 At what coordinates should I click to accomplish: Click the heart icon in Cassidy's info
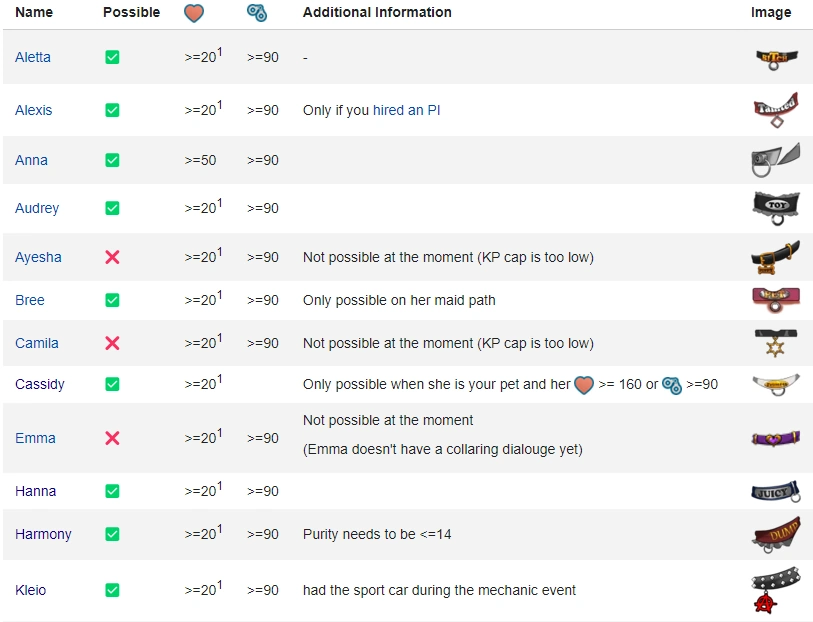pyautogui.click(x=584, y=384)
